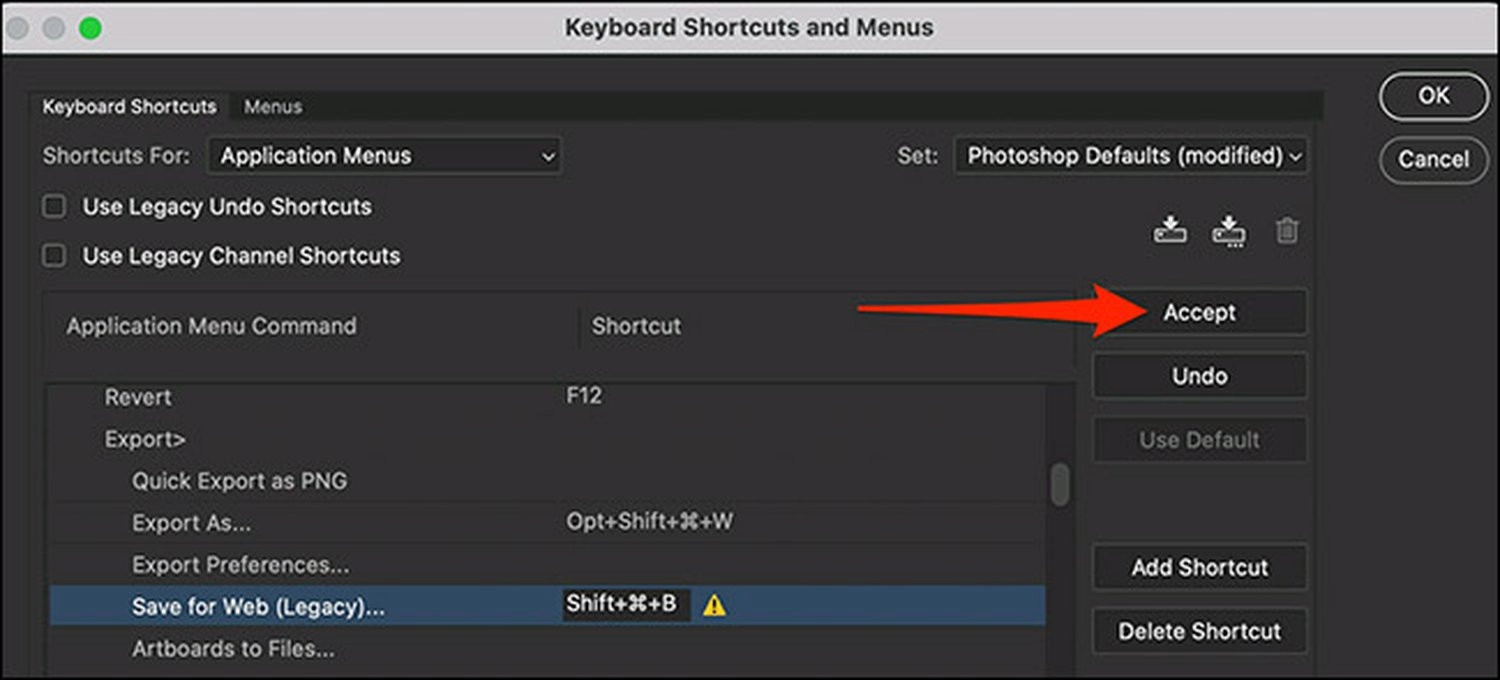This screenshot has height=680, width=1500.
Task: Click the Undo button
Action: (1199, 376)
